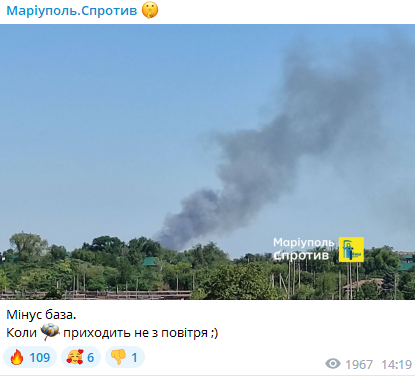Click the eye views icon
The image size is (415, 378).
coord(333,364)
